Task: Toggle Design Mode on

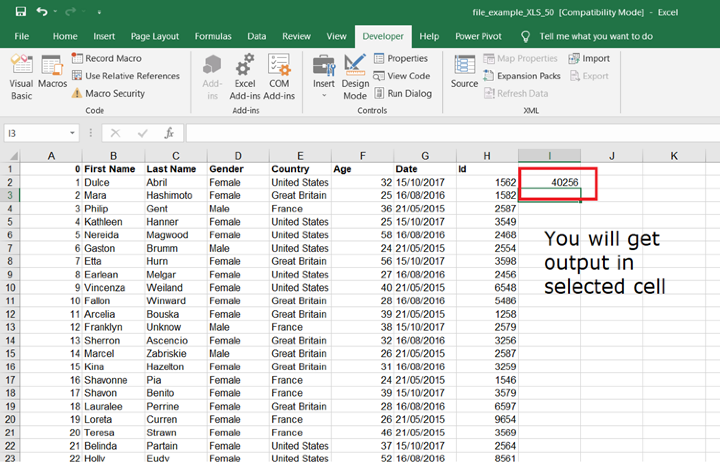Action: tap(355, 75)
